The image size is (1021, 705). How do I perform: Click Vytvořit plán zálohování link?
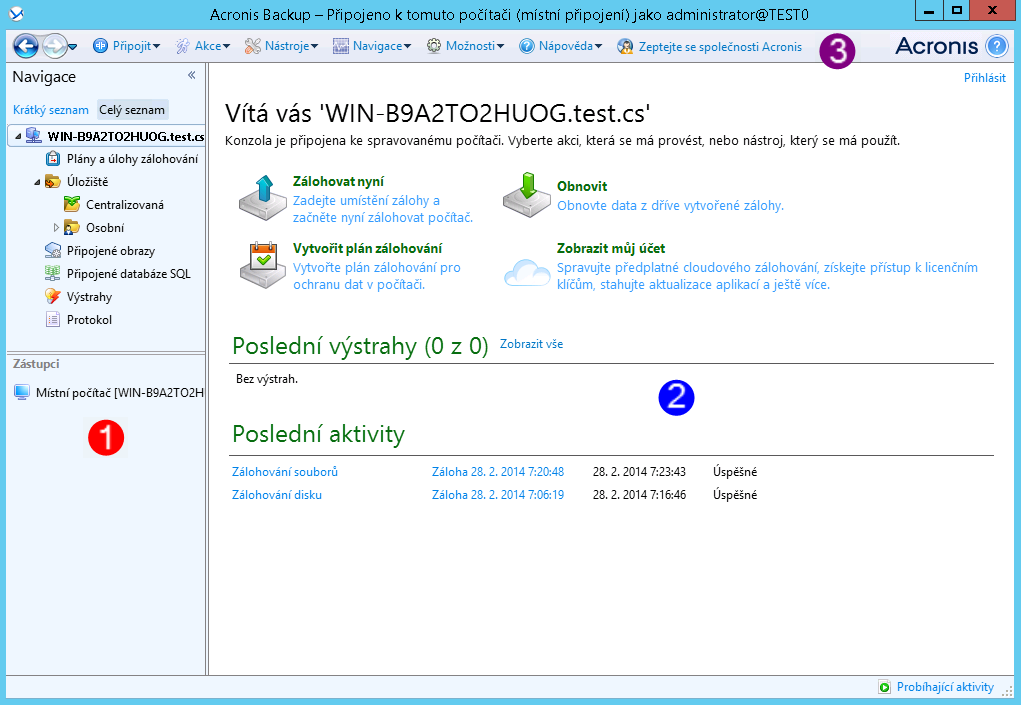tap(368, 248)
